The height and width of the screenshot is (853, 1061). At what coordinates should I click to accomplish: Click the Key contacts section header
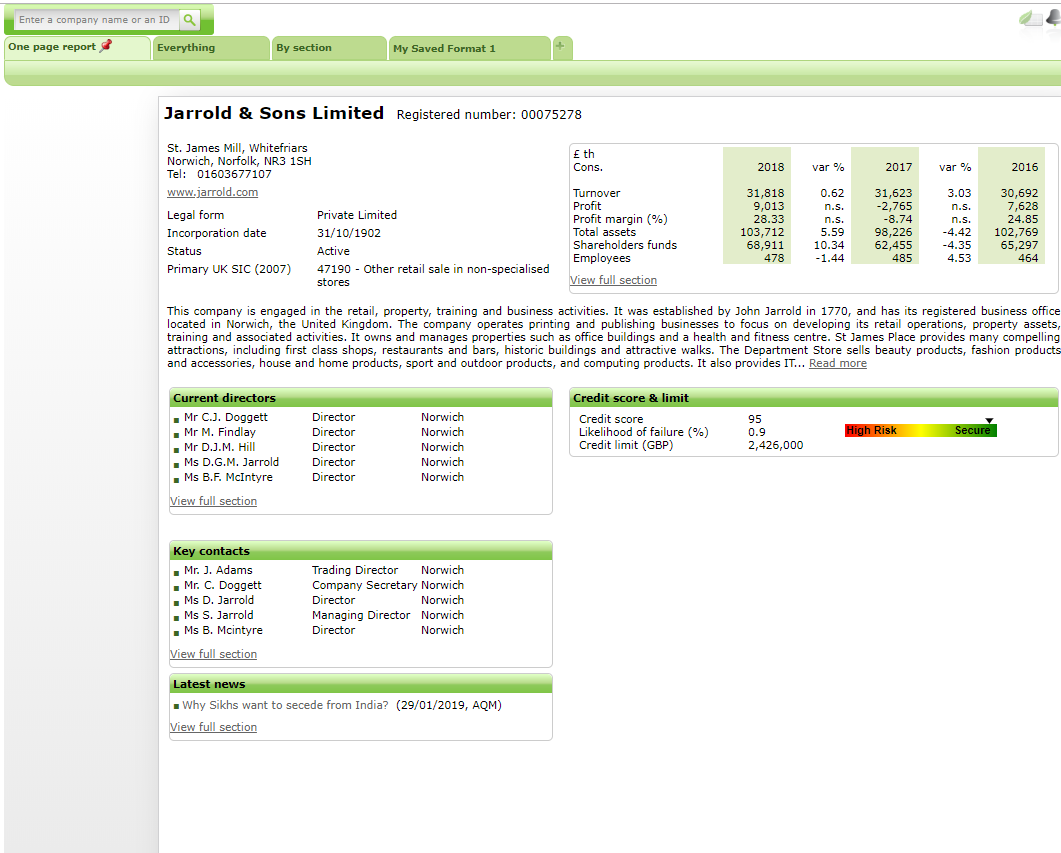pos(361,551)
